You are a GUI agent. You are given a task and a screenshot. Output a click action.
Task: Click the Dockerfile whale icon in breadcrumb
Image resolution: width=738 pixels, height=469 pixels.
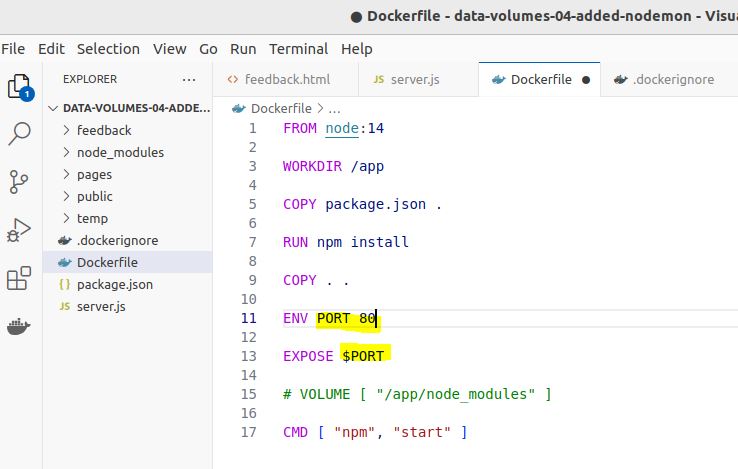(239, 108)
